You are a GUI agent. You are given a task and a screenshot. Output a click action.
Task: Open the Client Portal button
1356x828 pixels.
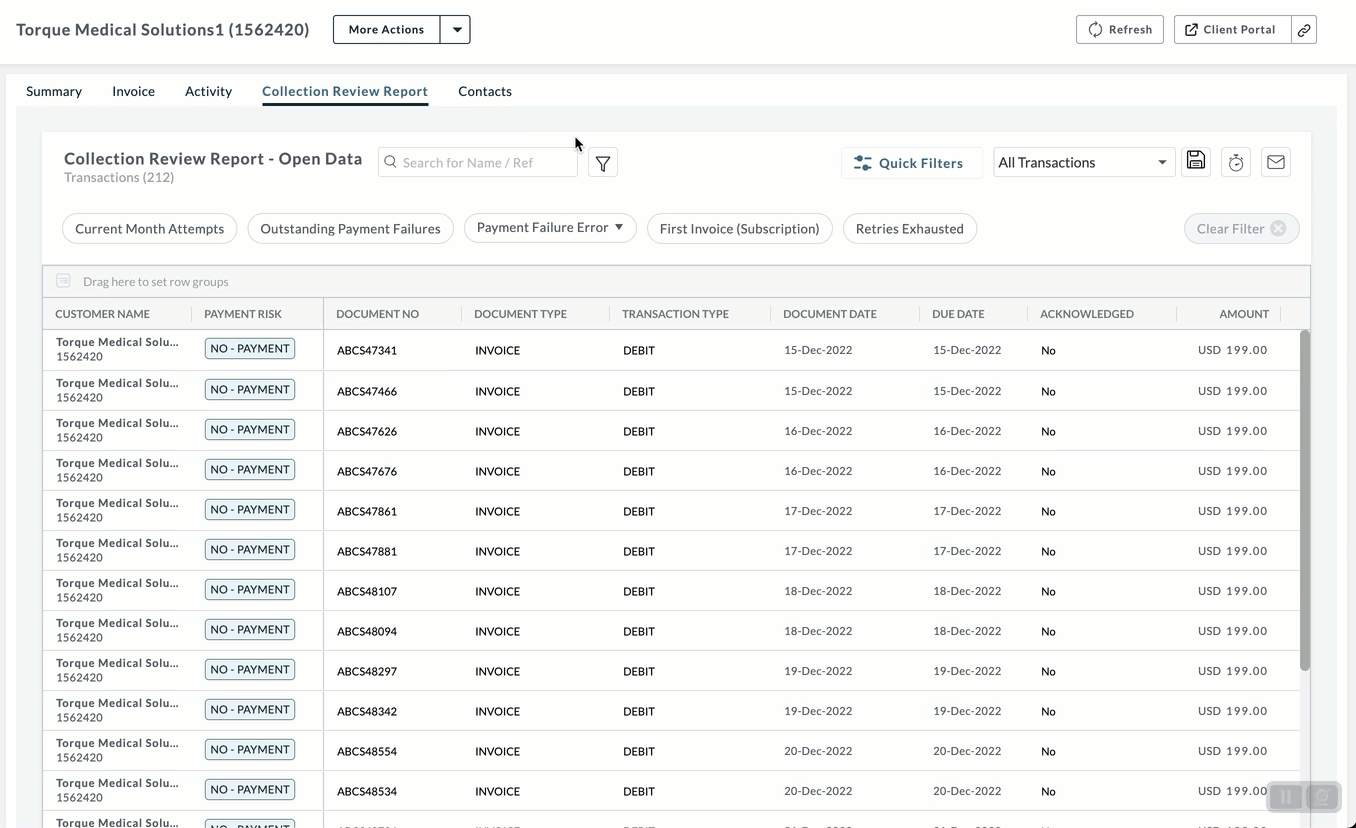coord(1232,30)
